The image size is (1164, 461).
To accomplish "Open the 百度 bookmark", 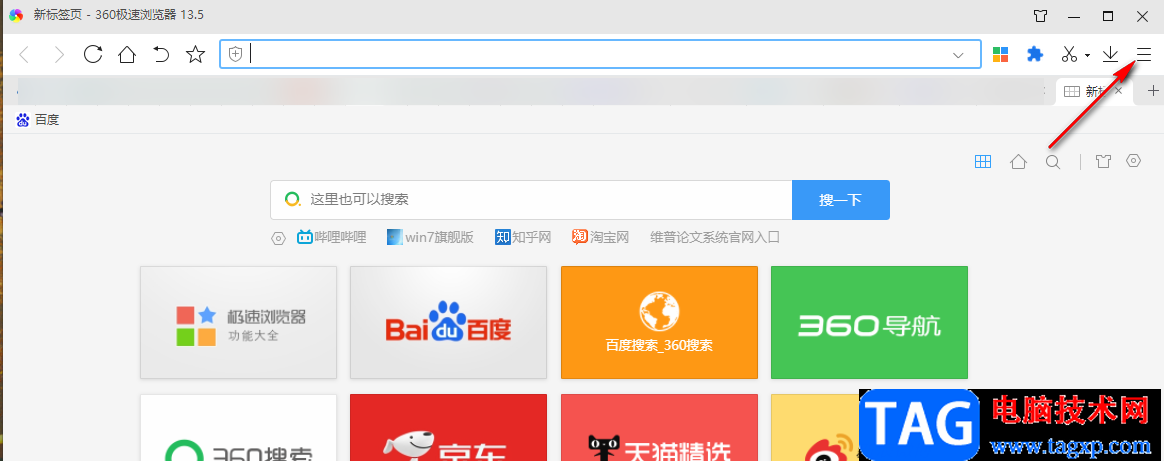I will pos(38,119).
